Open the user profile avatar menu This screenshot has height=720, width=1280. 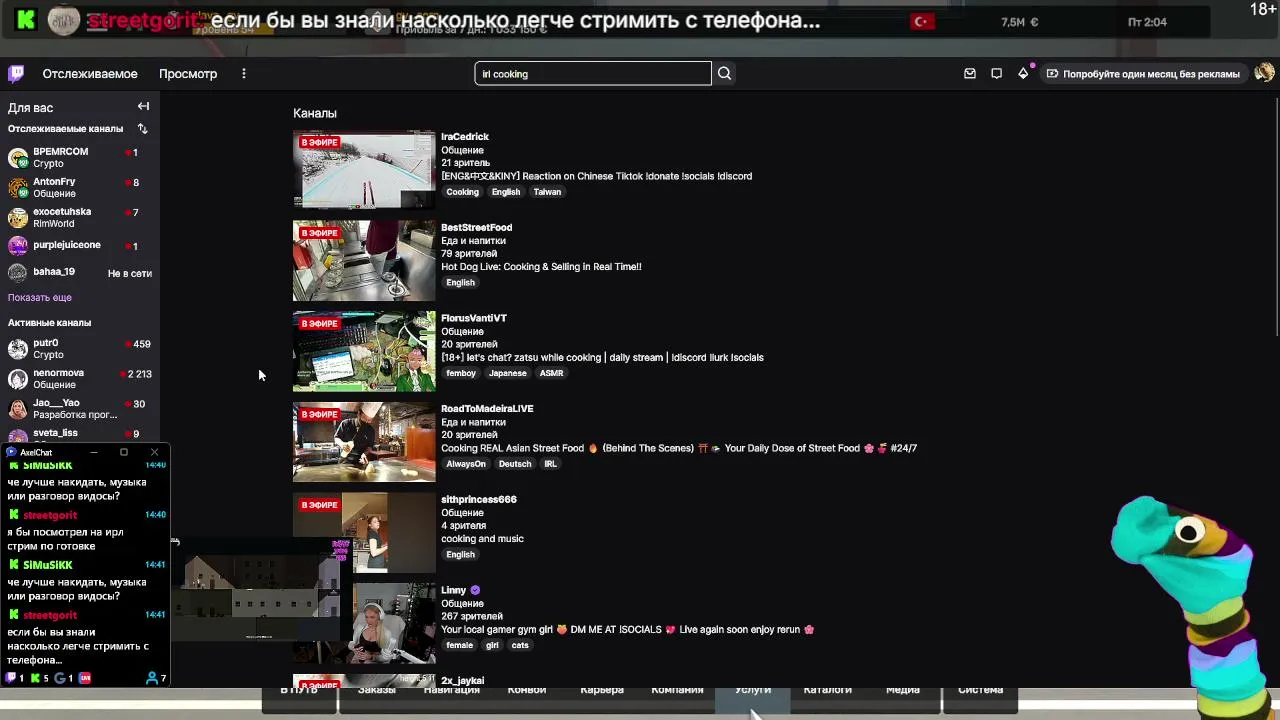coord(1264,73)
